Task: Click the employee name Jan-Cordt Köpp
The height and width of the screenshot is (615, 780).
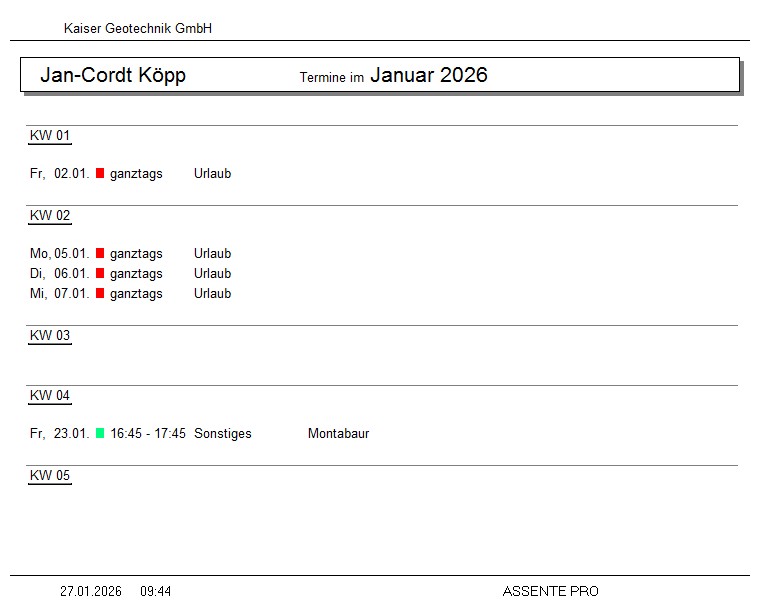Action: pos(113,76)
